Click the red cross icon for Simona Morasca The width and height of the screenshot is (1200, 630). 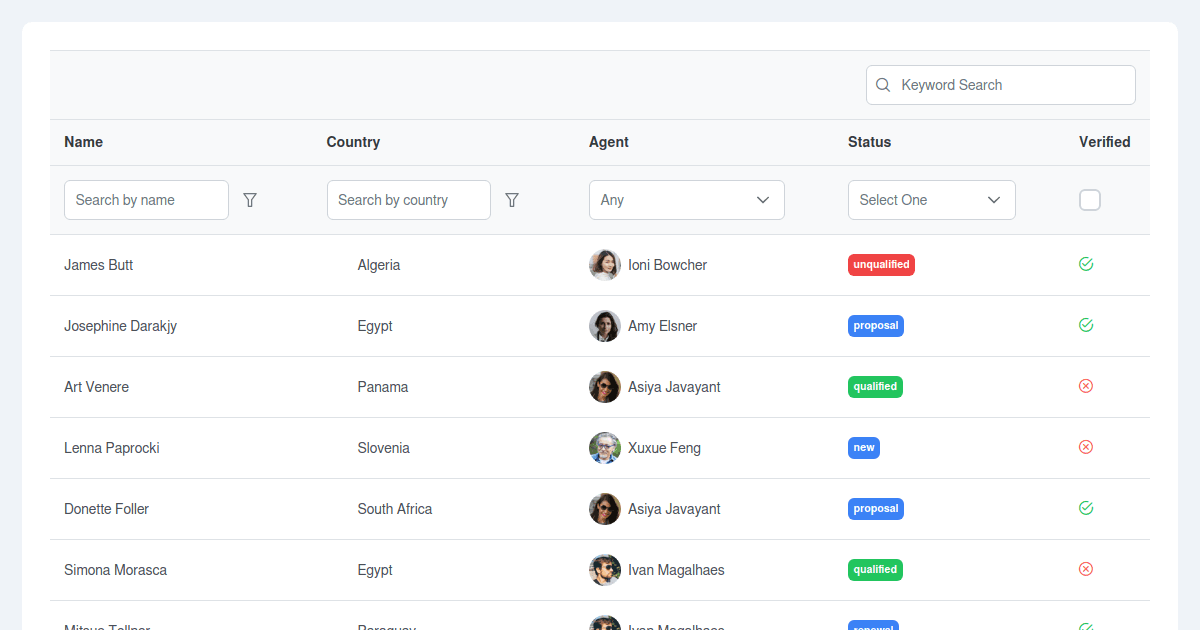pos(1086,569)
